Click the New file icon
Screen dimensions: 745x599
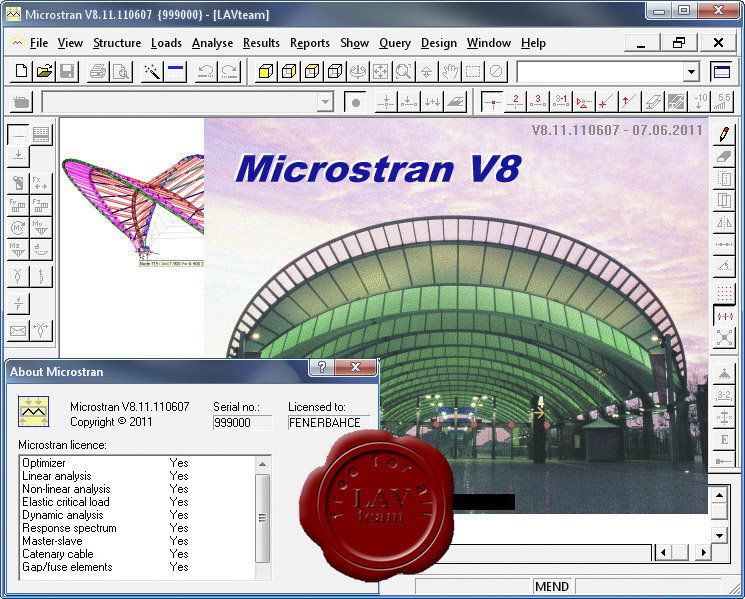tap(21, 72)
